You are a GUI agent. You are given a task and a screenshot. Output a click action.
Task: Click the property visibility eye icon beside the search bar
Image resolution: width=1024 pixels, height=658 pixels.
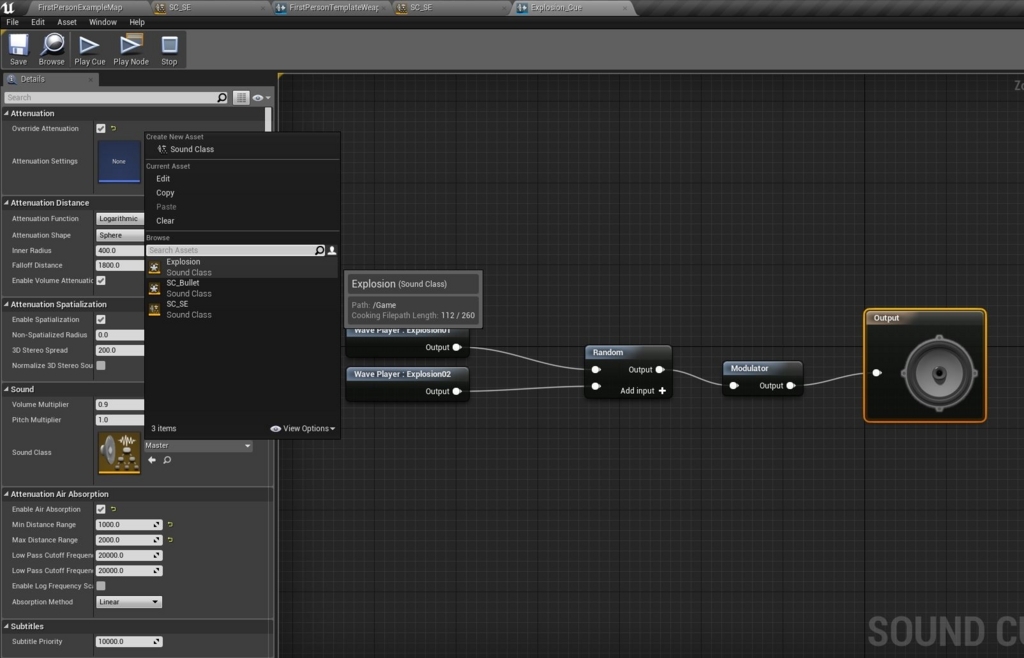click(258, 97)
